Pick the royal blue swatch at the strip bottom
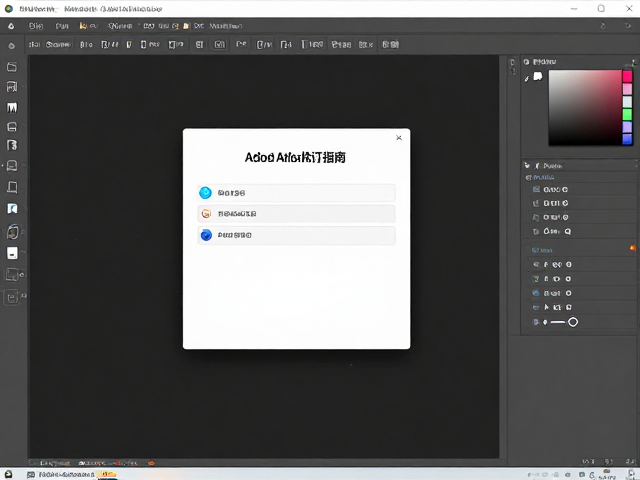Screen dimensions: 640x480 tap(627, 139)
